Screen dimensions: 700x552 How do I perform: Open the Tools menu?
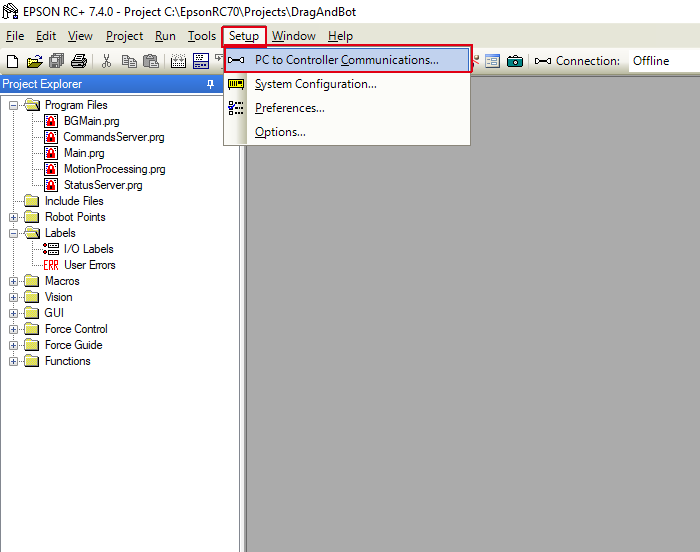coord(202,36)
